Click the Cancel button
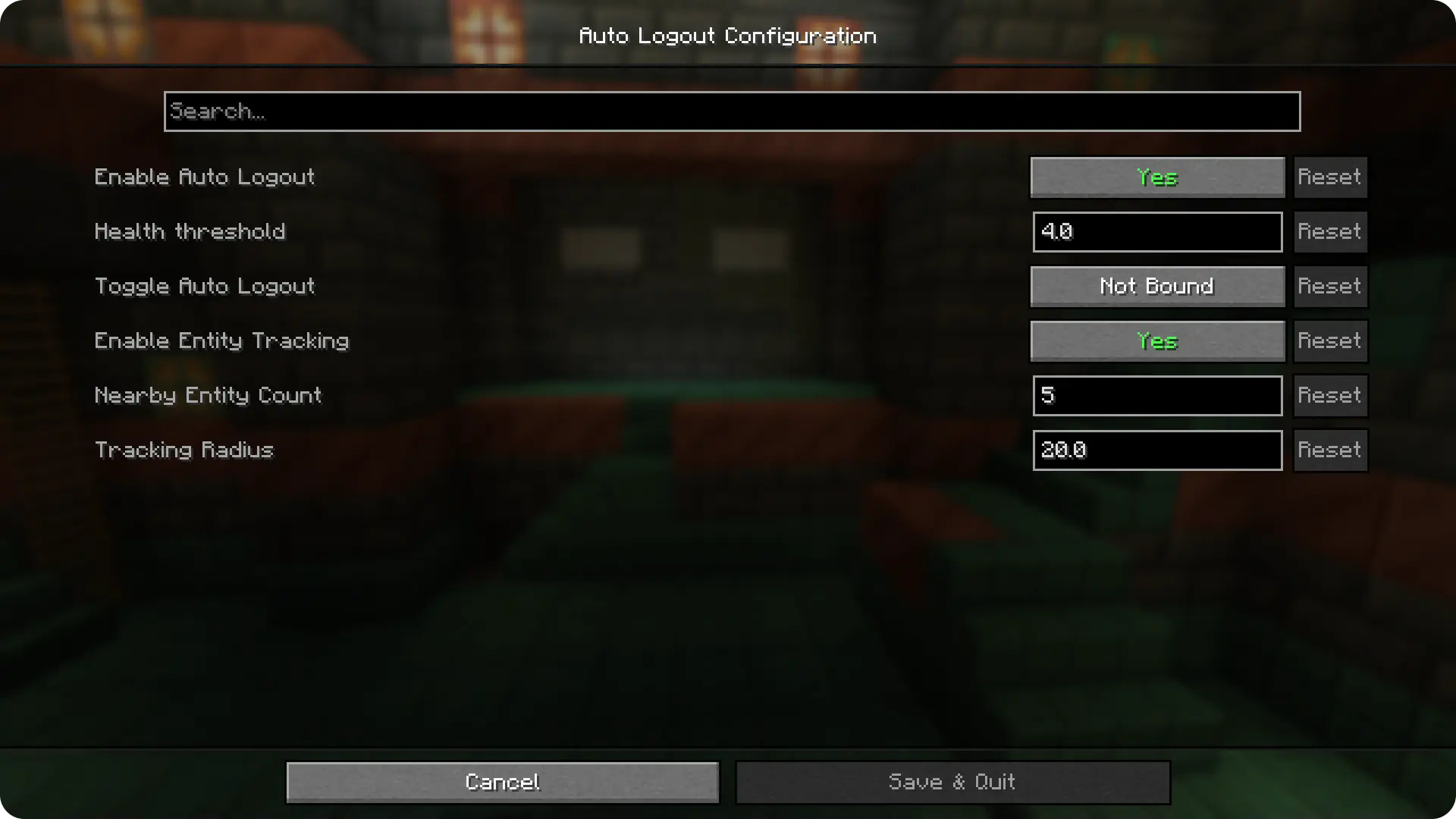This screenshot has width=1456, height=819. pos(502,782)
